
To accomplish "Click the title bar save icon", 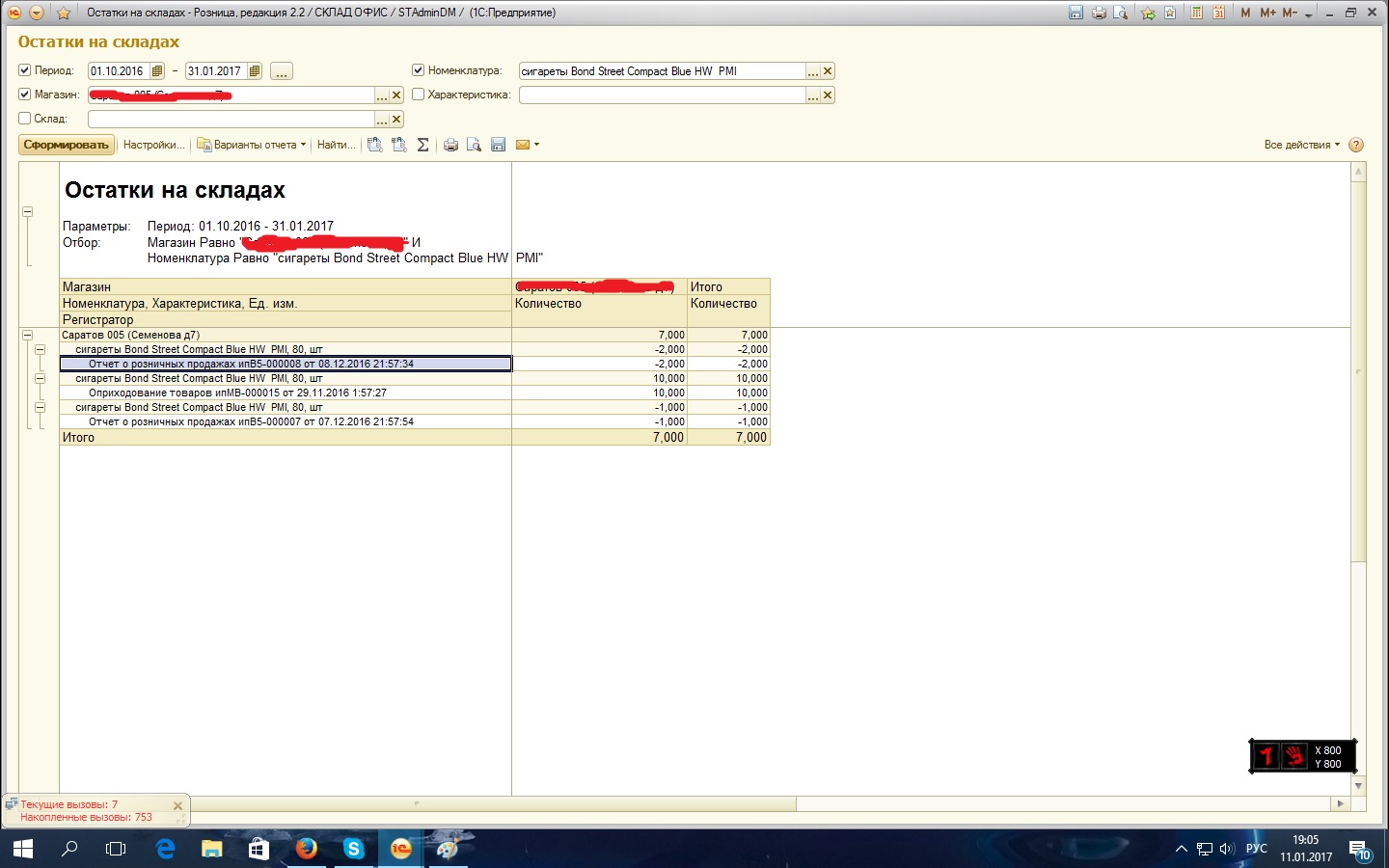I will pyautogui.click(x=1076, y=13).
